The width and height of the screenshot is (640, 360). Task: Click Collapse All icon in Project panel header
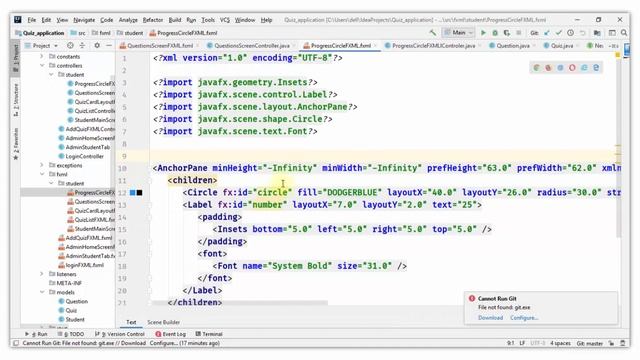point(82,46)
